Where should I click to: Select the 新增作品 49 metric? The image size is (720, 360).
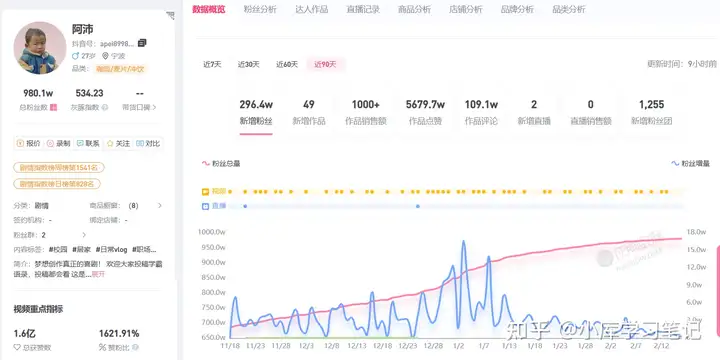tap(309, 113)
